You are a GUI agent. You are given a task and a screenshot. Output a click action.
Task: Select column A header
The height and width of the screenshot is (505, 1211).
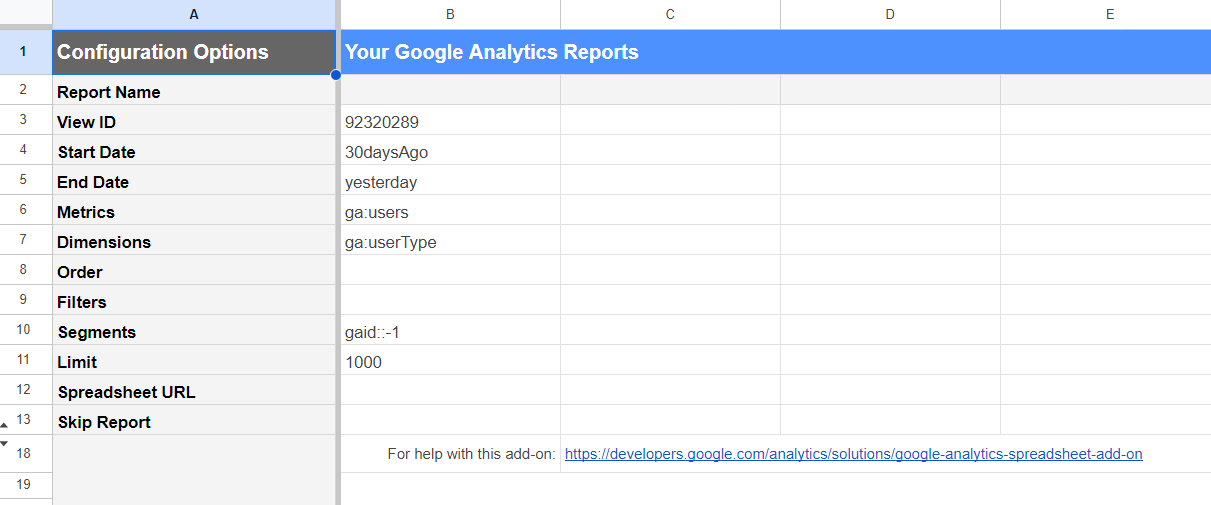click(x=194, y=14)
